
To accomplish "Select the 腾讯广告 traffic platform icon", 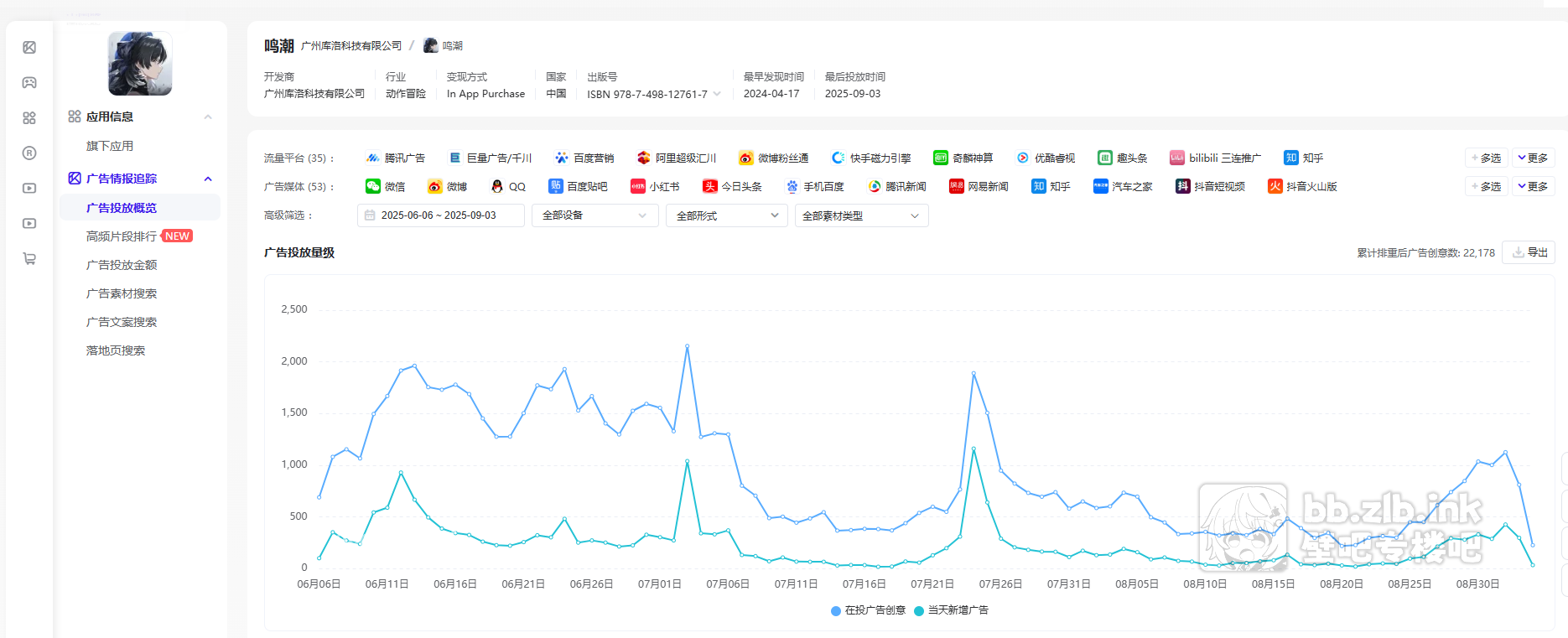I will (373, 158).
